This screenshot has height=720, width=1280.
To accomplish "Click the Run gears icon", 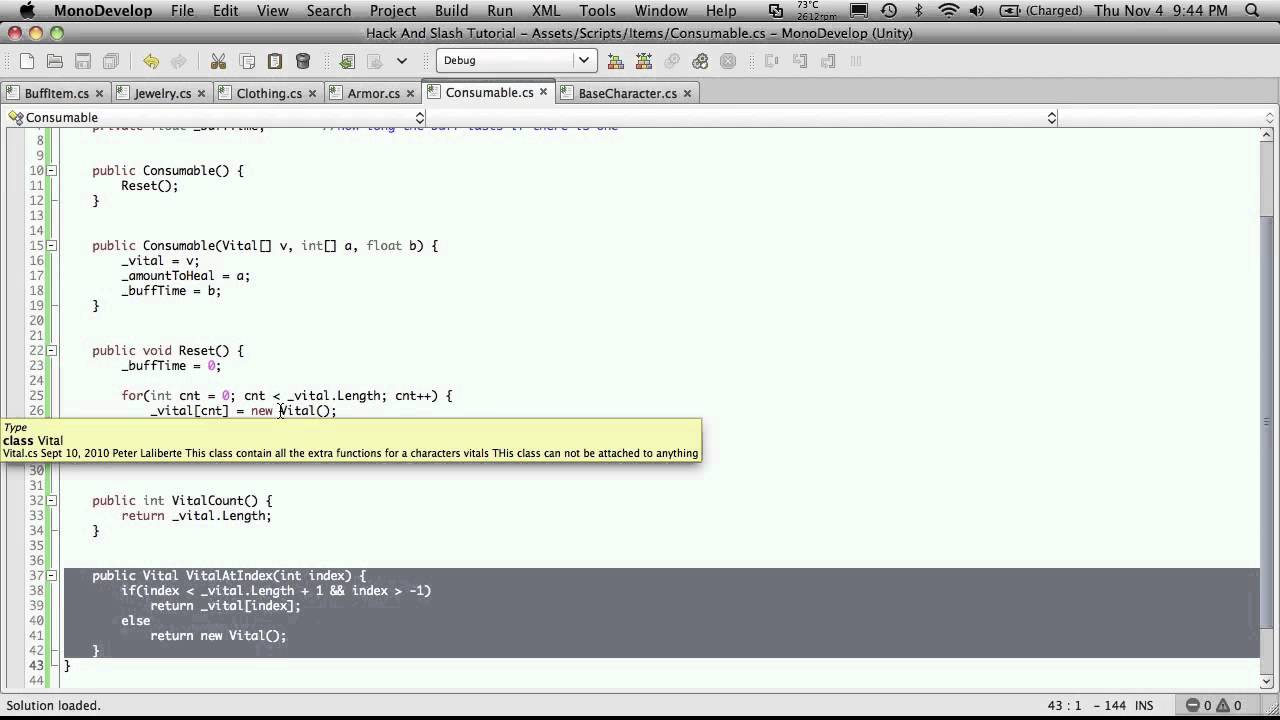I will (672, 61).
